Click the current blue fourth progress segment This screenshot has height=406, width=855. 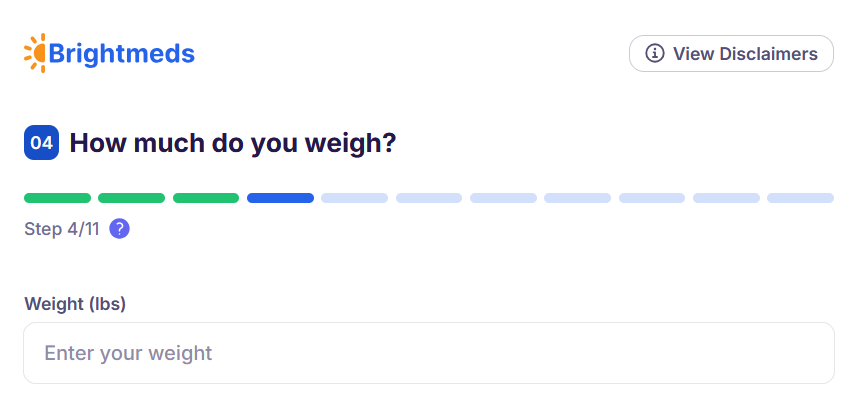(x=280, y=198)
